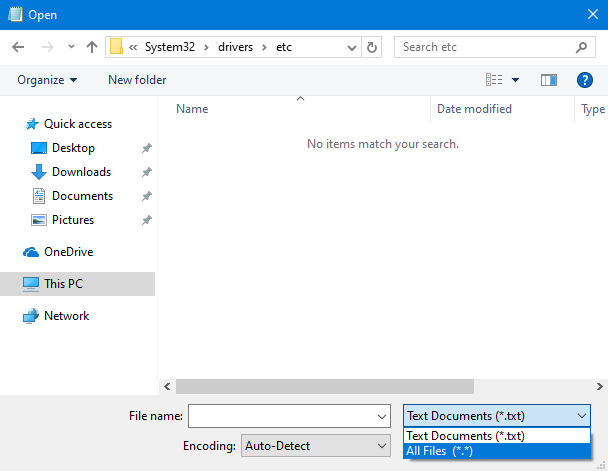Viewport: 608px width, 471px height.
Task: Open Downloads in the sidebar
Action: coord(81,172)
